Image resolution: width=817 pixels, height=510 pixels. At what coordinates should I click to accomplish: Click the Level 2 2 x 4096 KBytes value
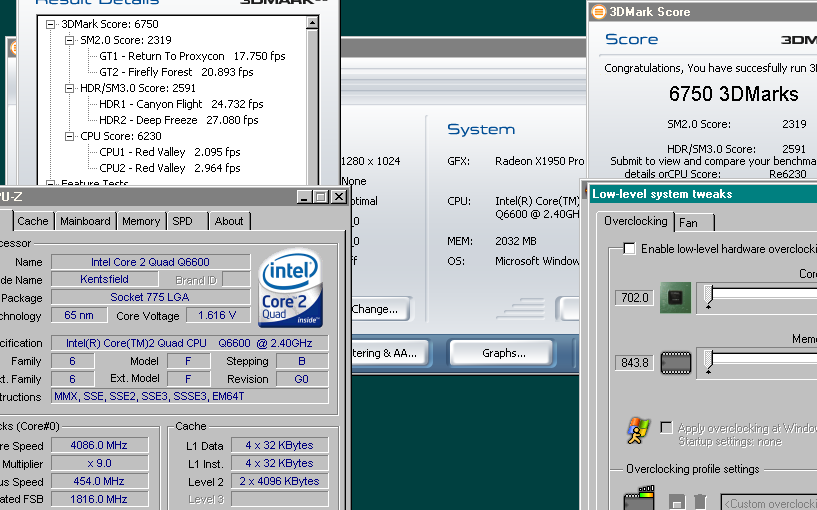pos(280,481)
